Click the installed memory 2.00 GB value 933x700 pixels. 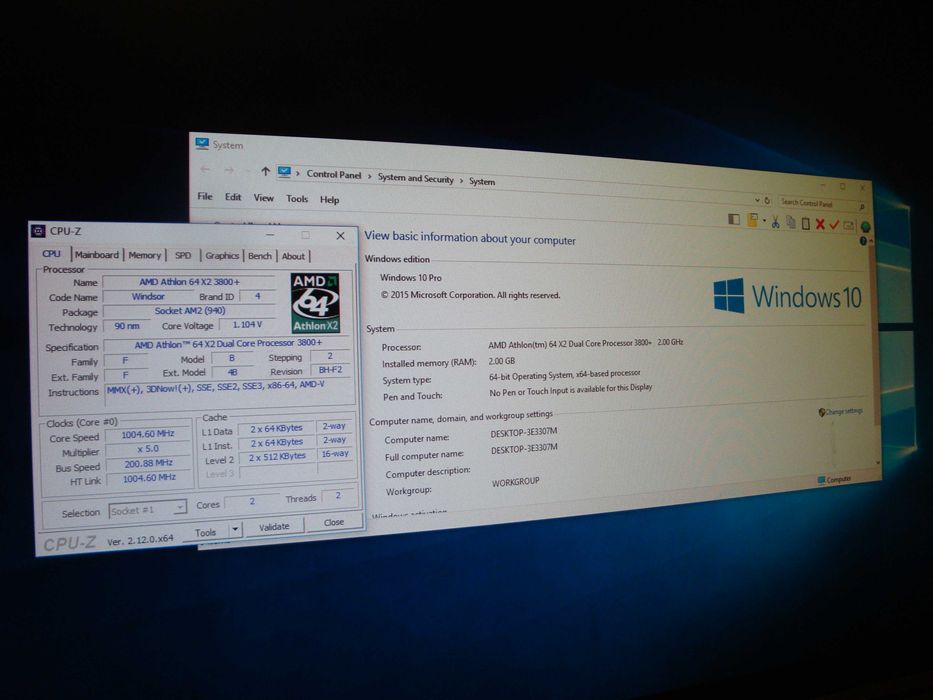click(x=502, y=361)
